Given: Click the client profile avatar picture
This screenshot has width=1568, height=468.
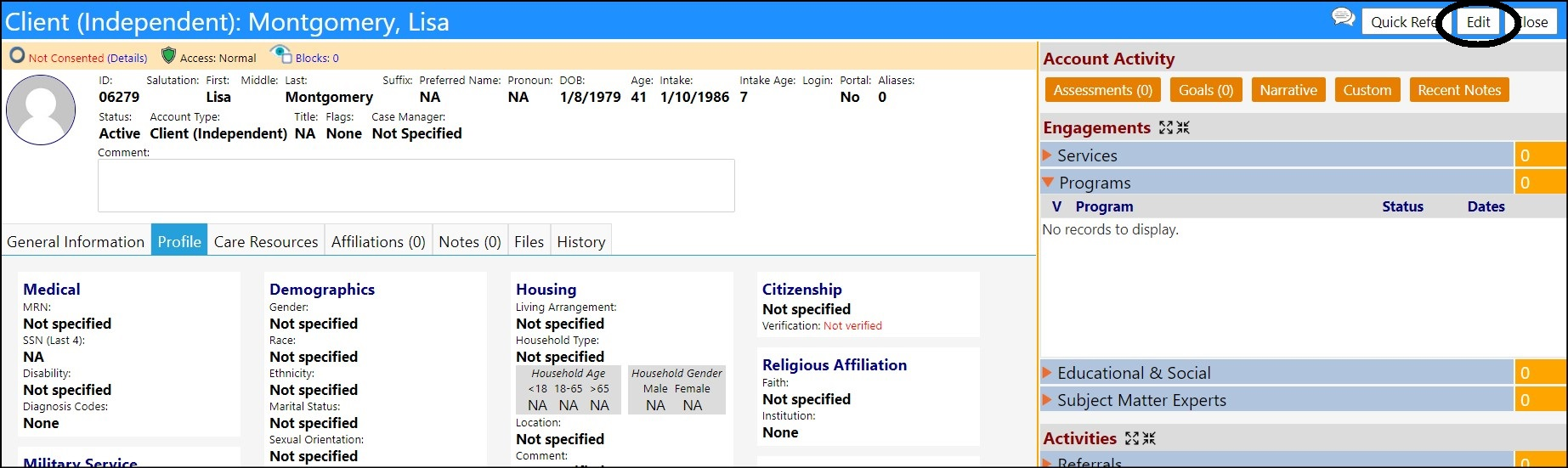Looking at the screenshot, I should click(40, 110).
